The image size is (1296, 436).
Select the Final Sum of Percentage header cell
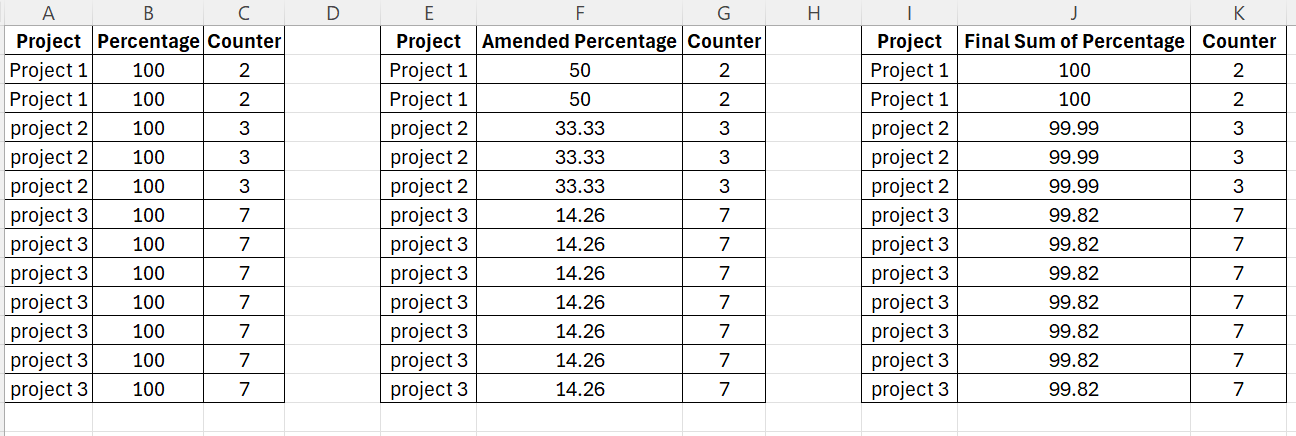(x=1074, y=42)
